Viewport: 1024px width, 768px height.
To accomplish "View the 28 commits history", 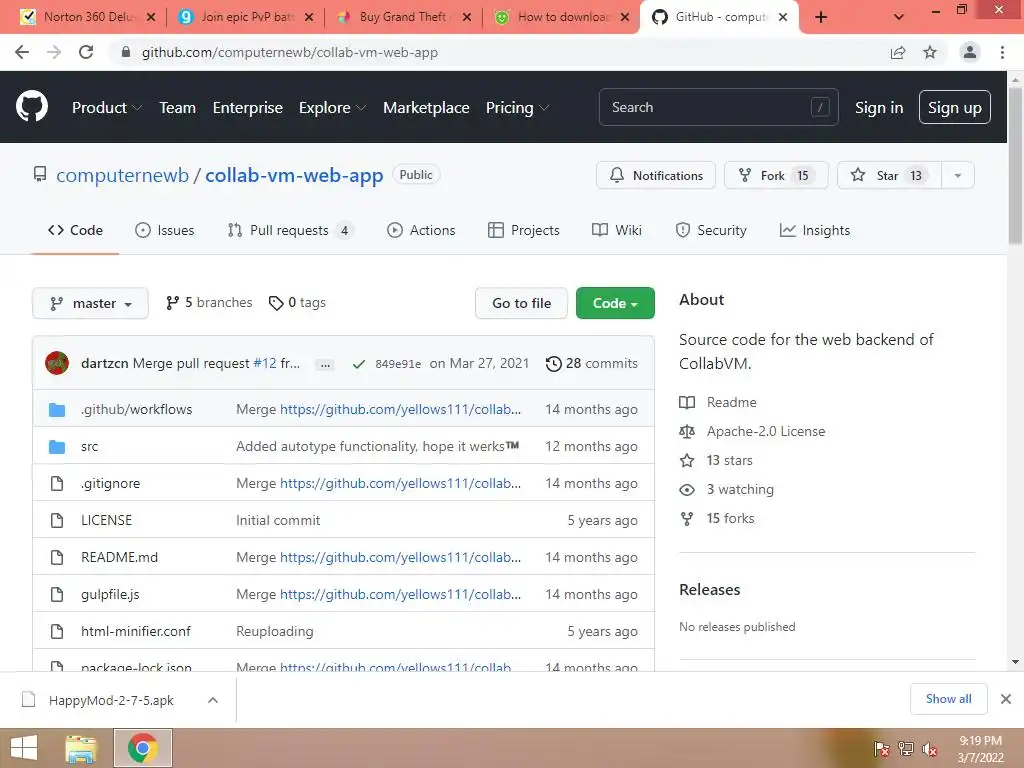I will point(592,364).
